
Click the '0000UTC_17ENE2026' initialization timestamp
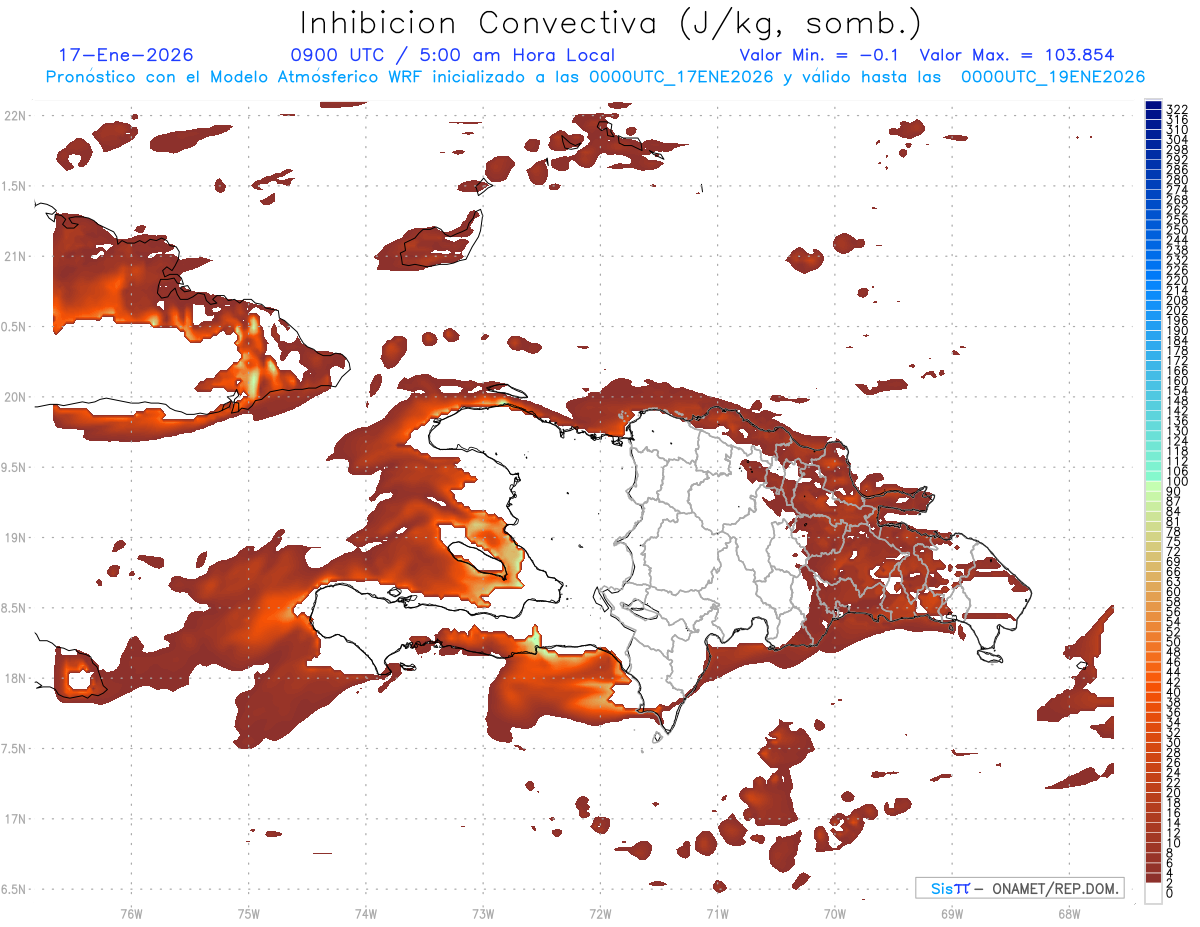681,77
